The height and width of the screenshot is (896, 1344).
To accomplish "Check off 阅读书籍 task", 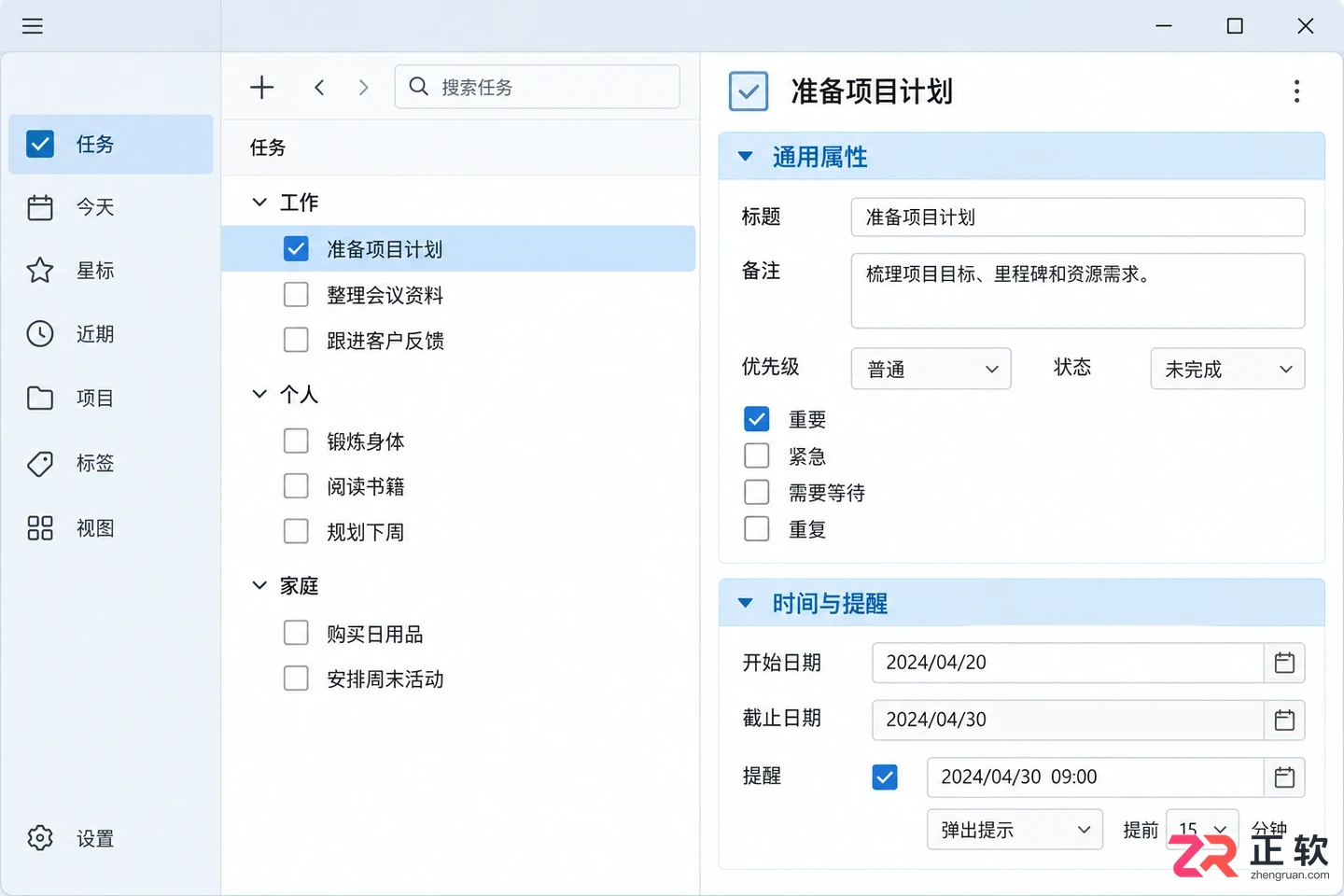I will click(296, 486).
